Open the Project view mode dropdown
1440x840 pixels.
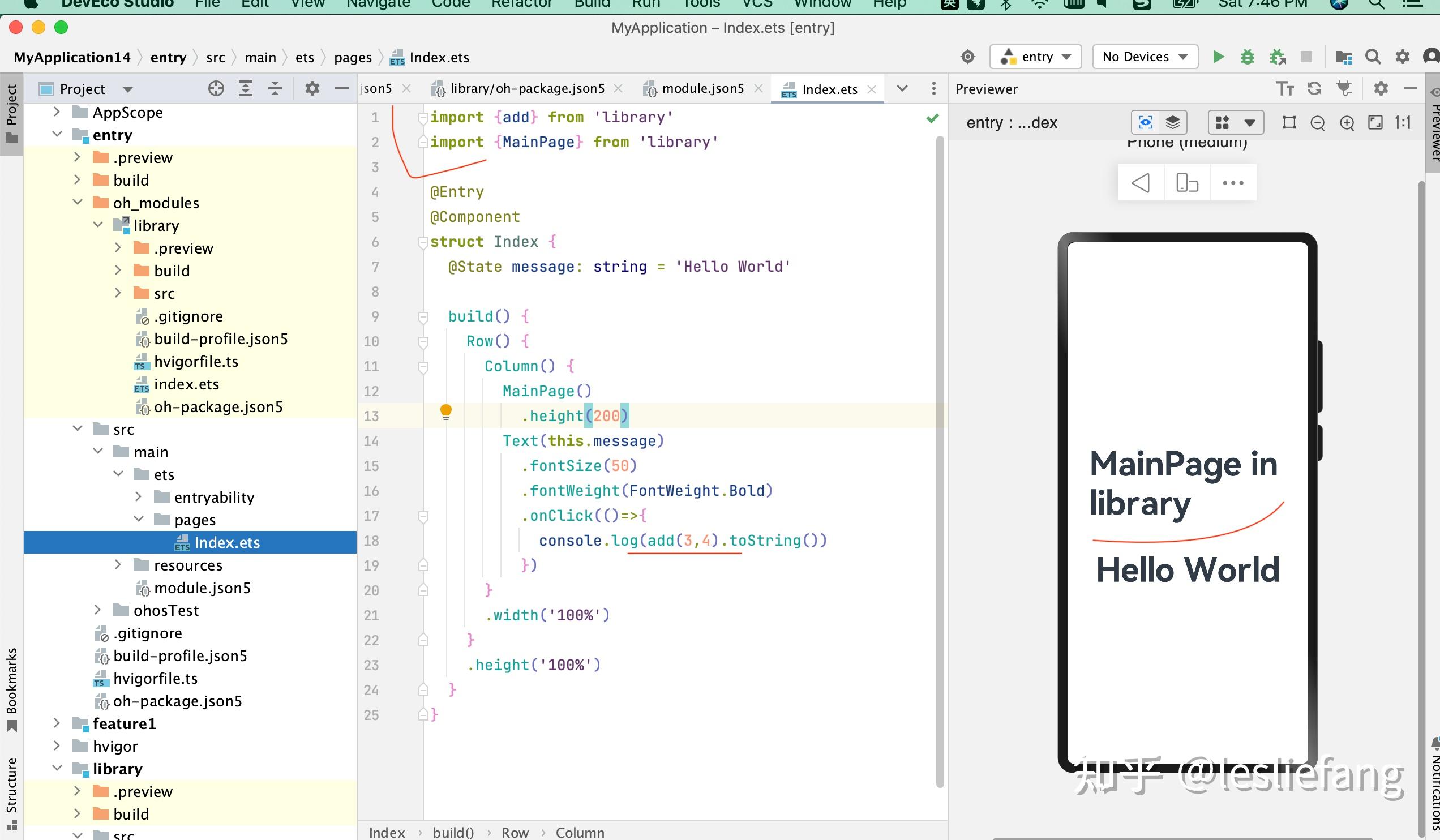click(x=128, y=89)
